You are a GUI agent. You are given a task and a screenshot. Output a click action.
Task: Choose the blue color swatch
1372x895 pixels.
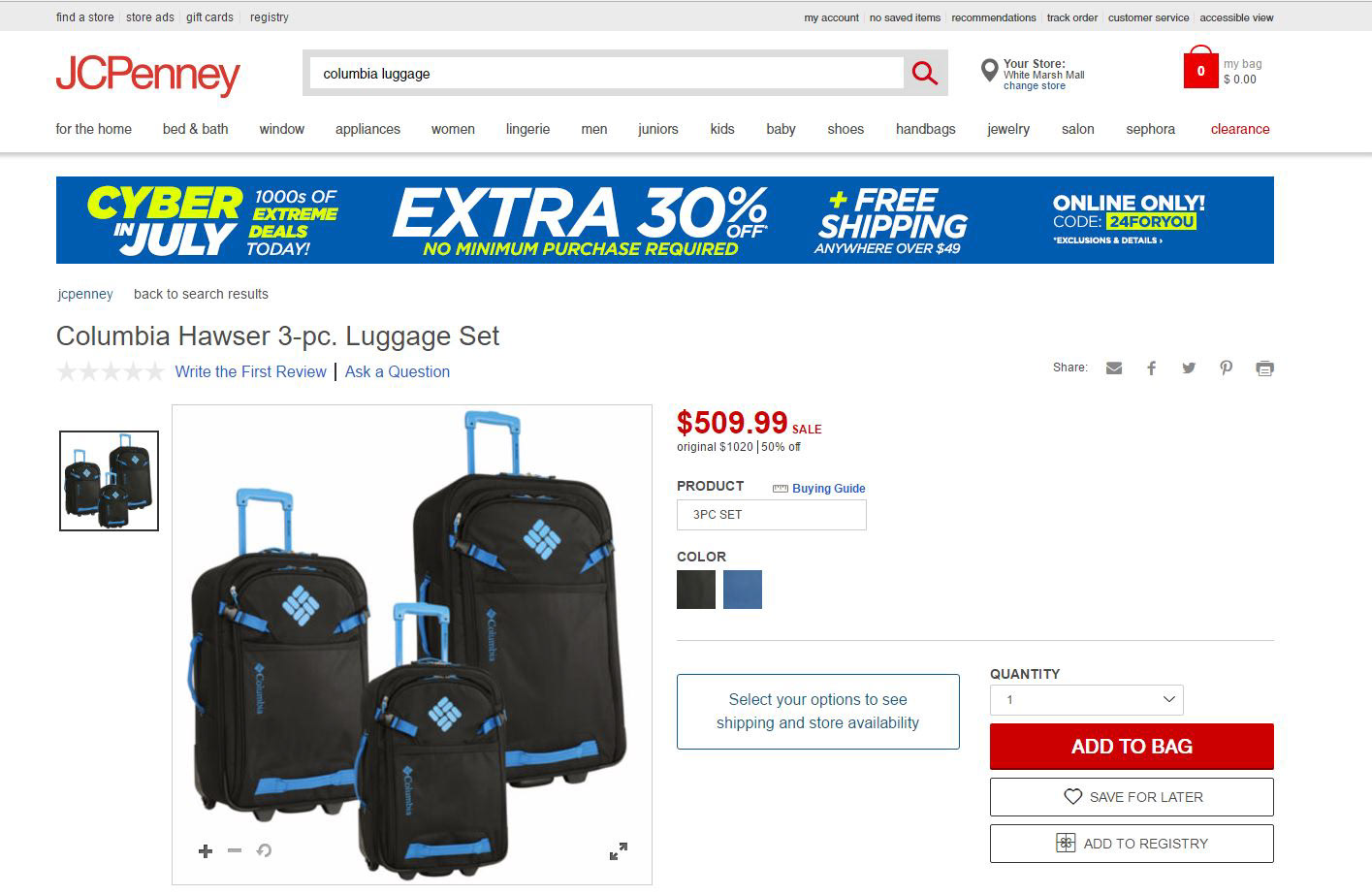(x=743, y=590)
